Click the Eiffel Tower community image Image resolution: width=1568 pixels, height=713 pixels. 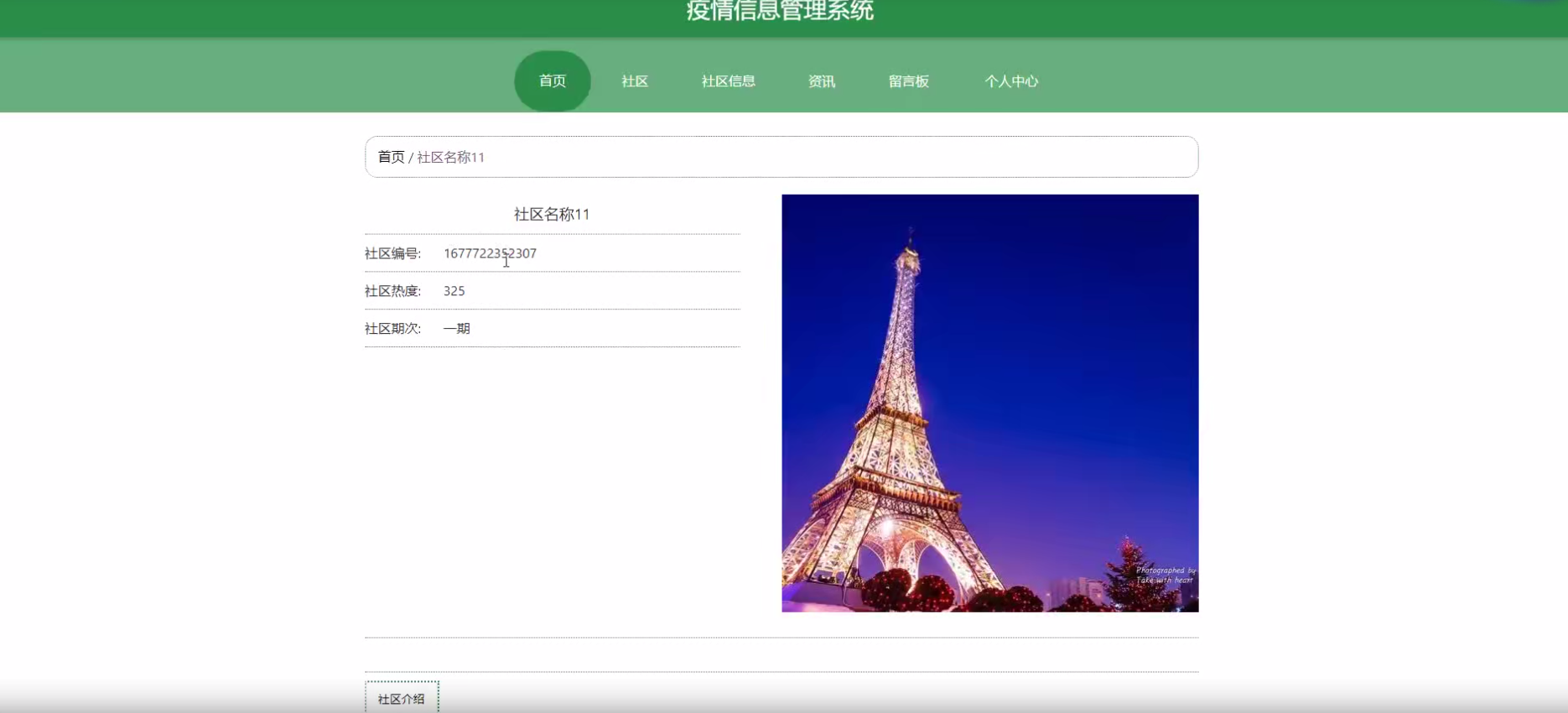point(990,403)
